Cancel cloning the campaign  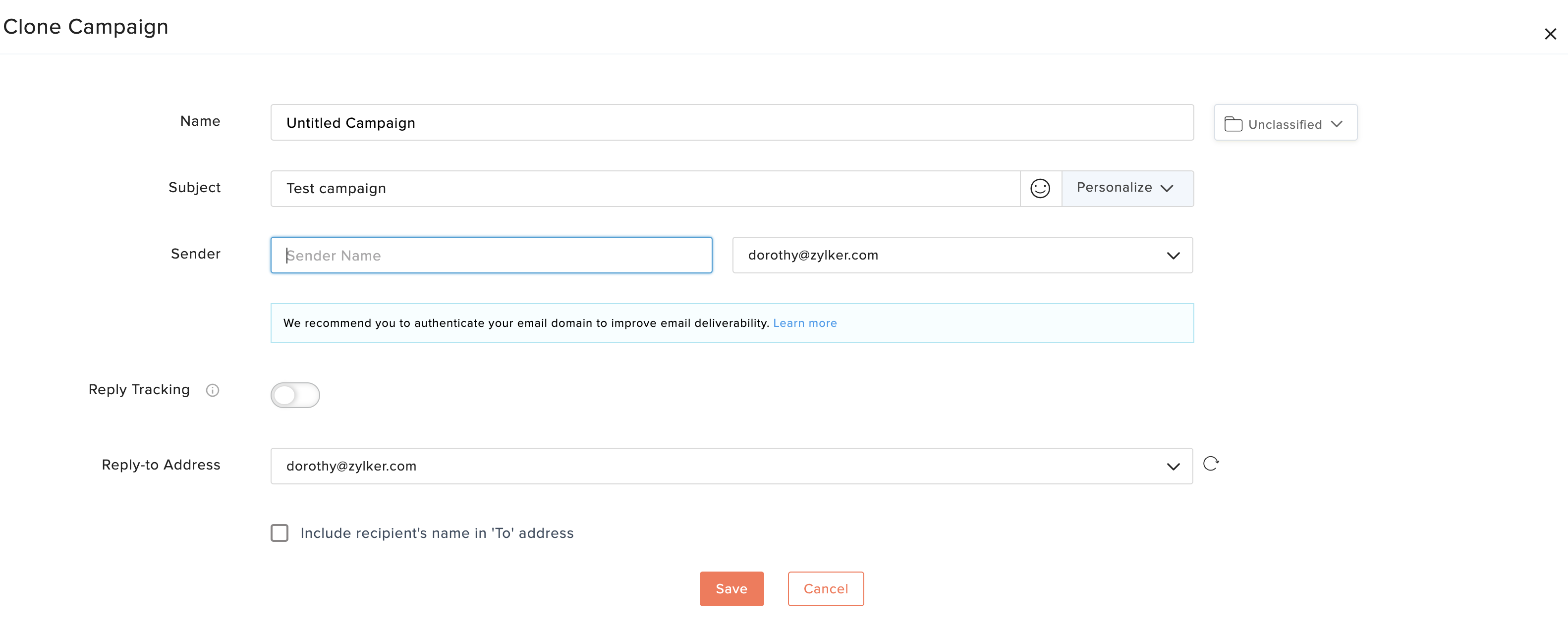tap(825, 589)
